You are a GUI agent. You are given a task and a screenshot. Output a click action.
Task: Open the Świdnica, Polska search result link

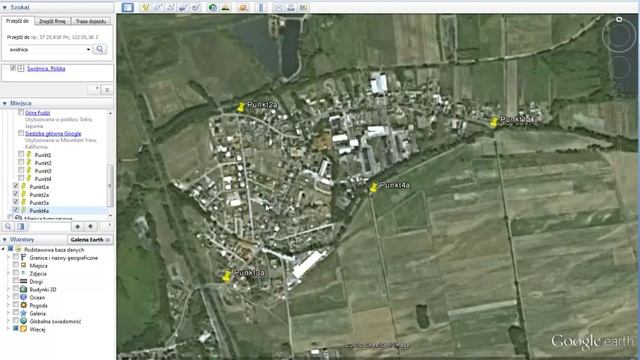tap(46, 69)
